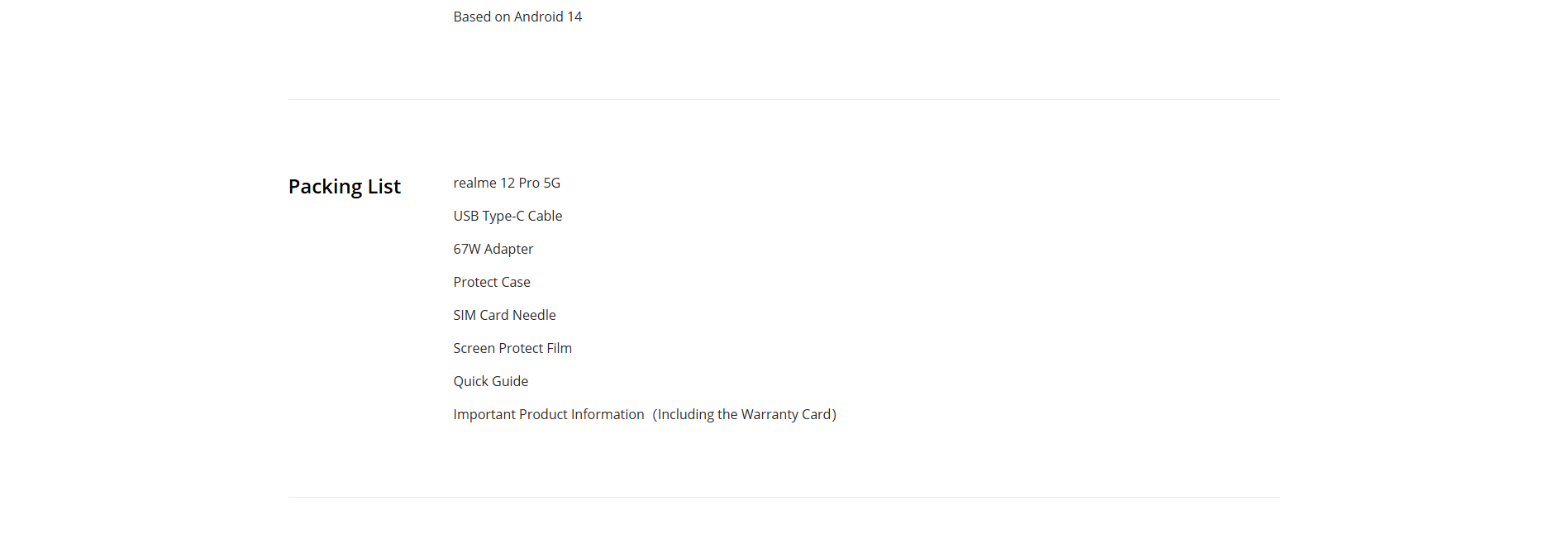Image resolution: width=1568 pixels, height=539 pixels.
Task: Click the word 'Needle'
Action: 534,315
